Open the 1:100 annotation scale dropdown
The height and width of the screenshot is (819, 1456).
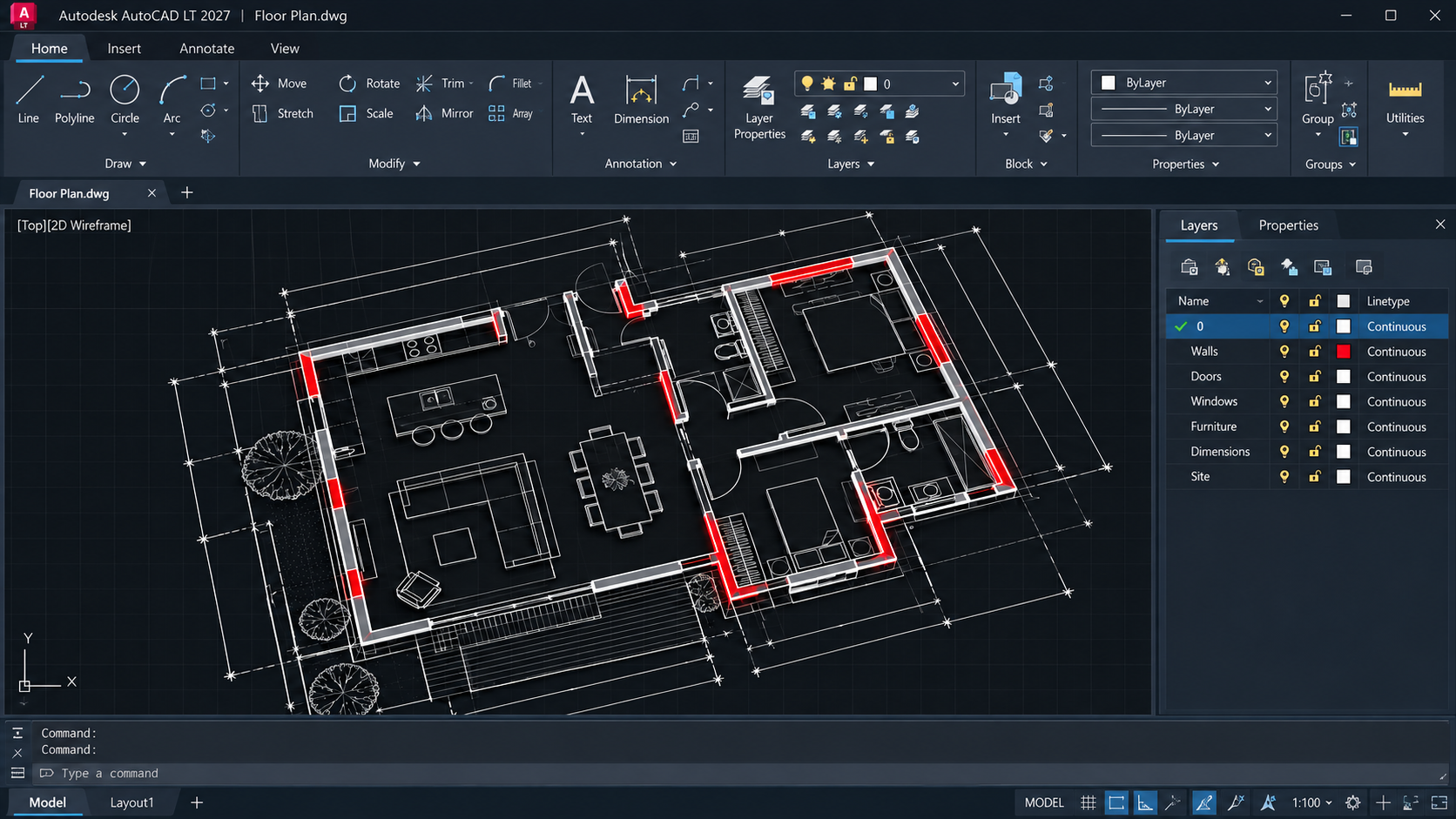[x=1312, y=802]
